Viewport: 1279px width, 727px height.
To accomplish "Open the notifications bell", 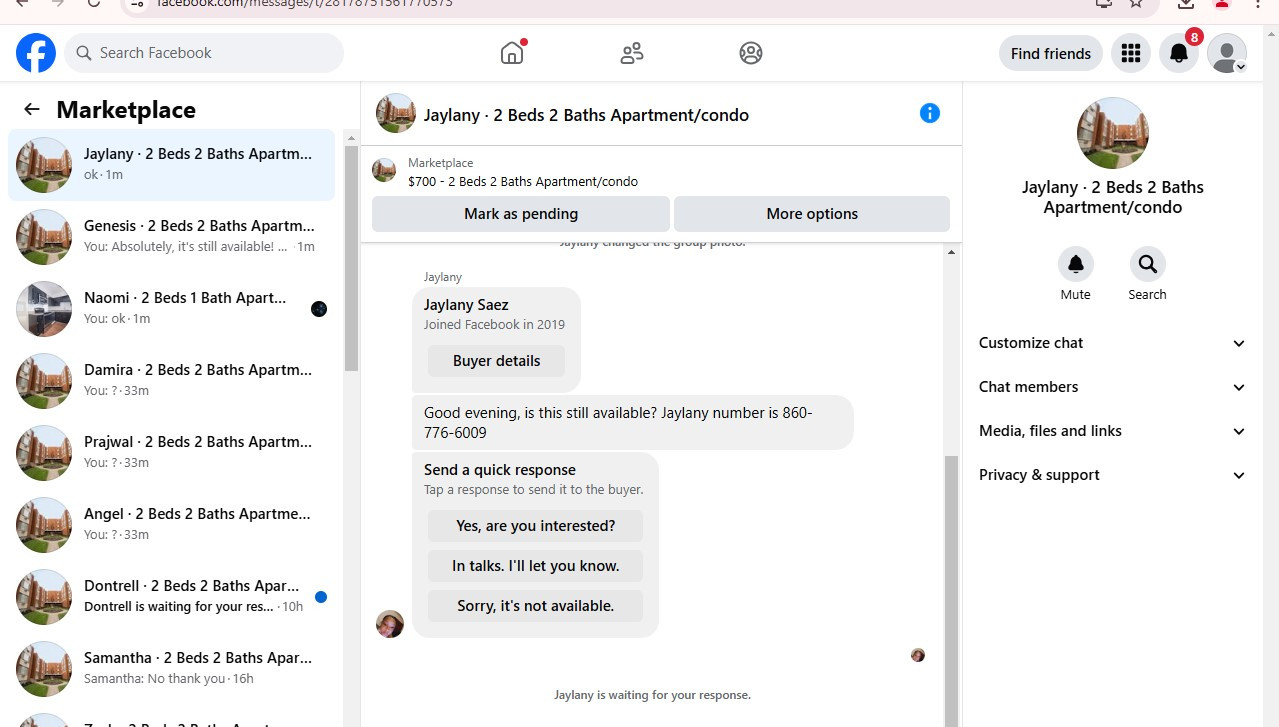I will pyautogui.click(x=1179, y=53).
